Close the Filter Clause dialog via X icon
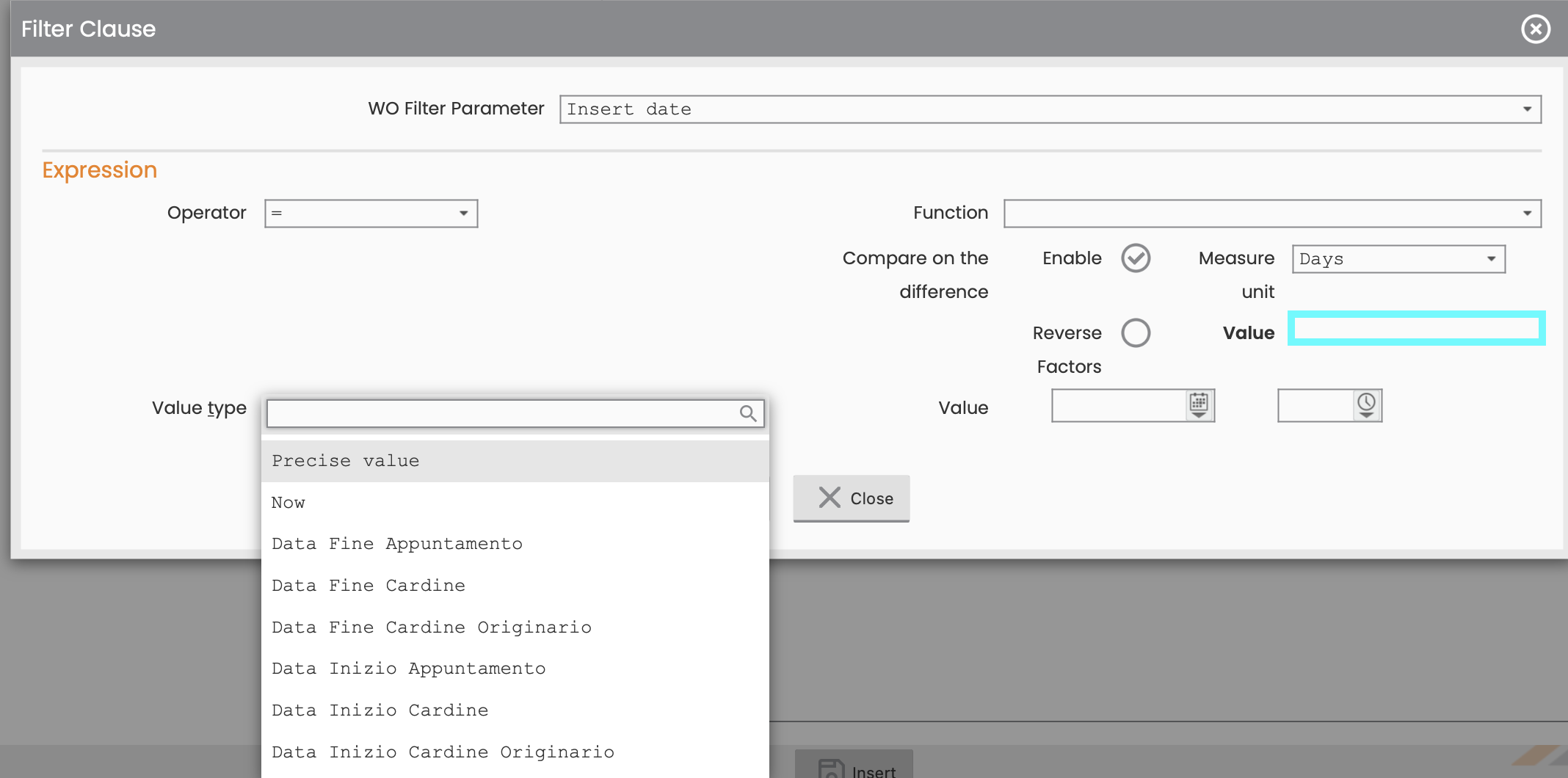Screen dimensions: 1568x778 coord(1536,29)
